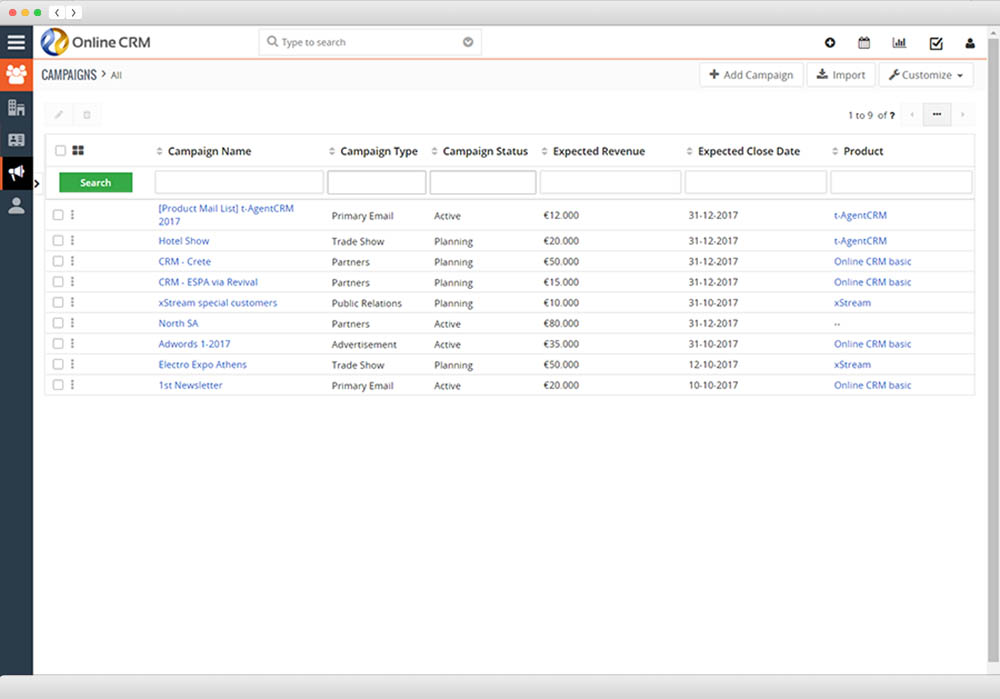The image size is (1000, 699).
Task: Open the reports chart icon
Action: [x=899, y=43]
